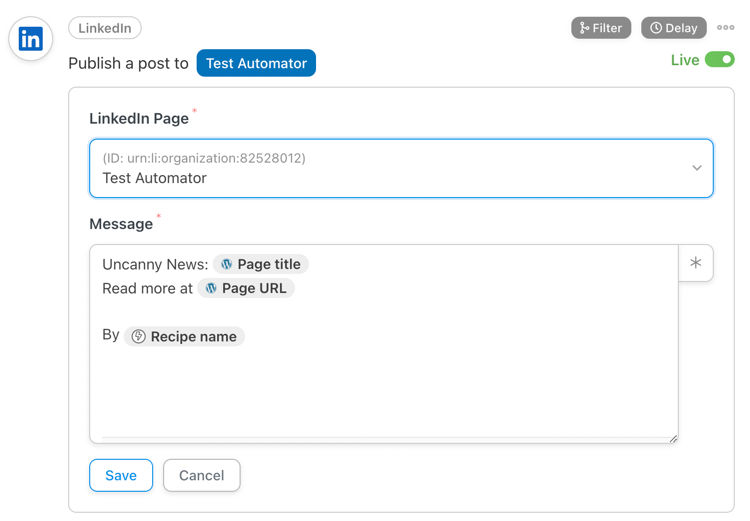
Task: Click the "Uncanny News:" text in message
Action: 155,265
